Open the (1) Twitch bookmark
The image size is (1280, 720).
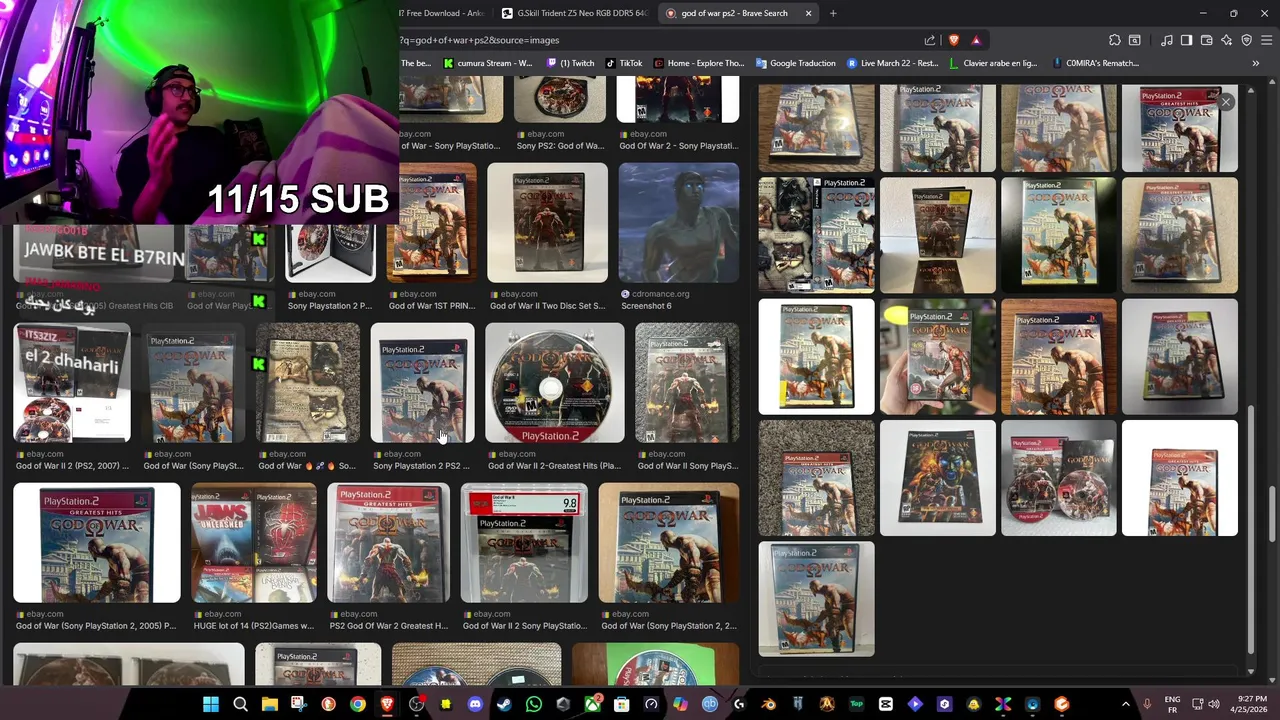coord(571,63)
